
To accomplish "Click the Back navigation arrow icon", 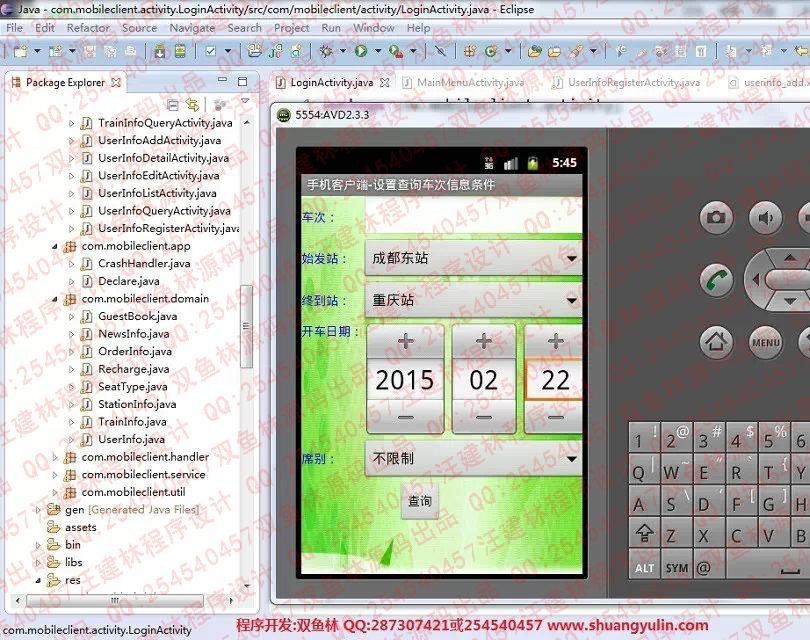I will (x=801, y=51).
